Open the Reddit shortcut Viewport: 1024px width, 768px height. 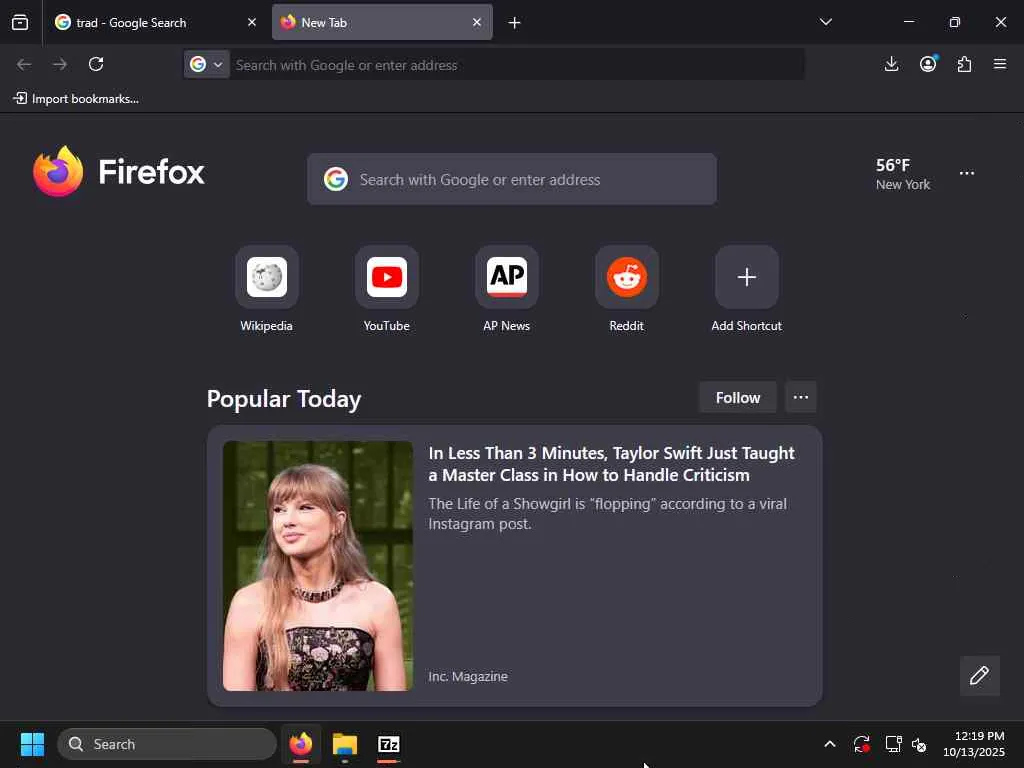click(x=627, y=289)
